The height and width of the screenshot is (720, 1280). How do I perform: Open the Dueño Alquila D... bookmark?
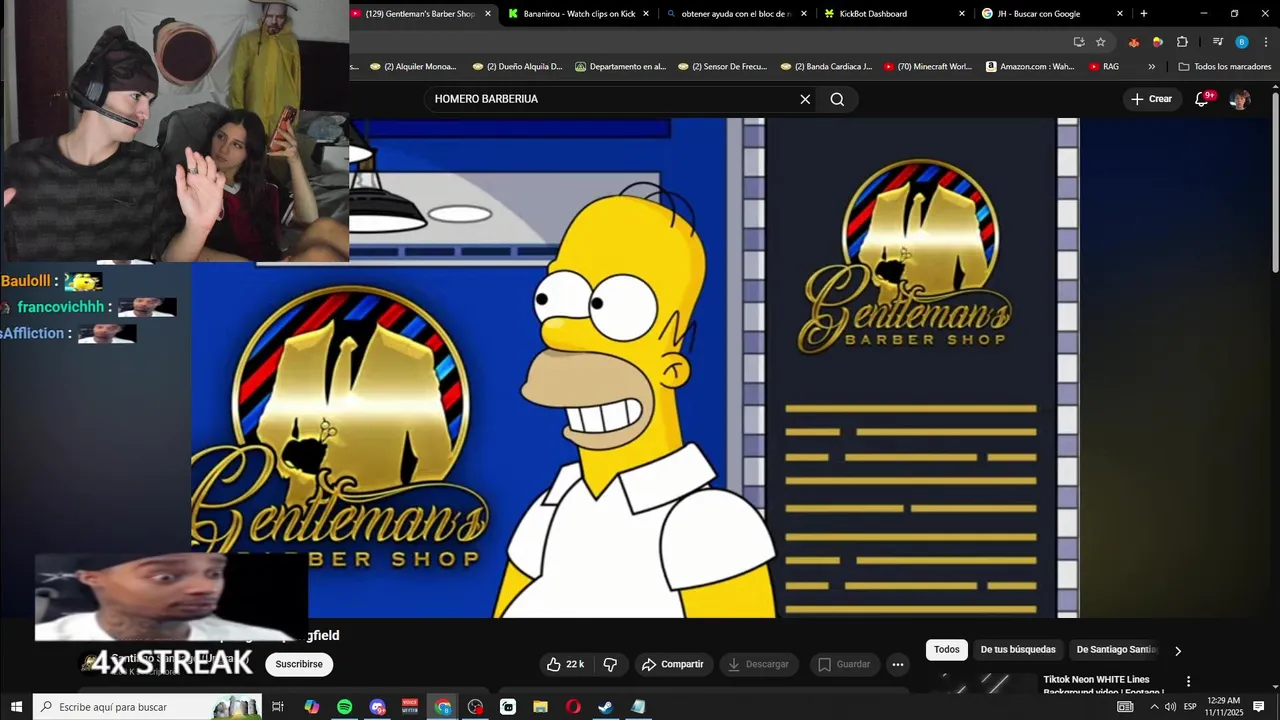517,67
